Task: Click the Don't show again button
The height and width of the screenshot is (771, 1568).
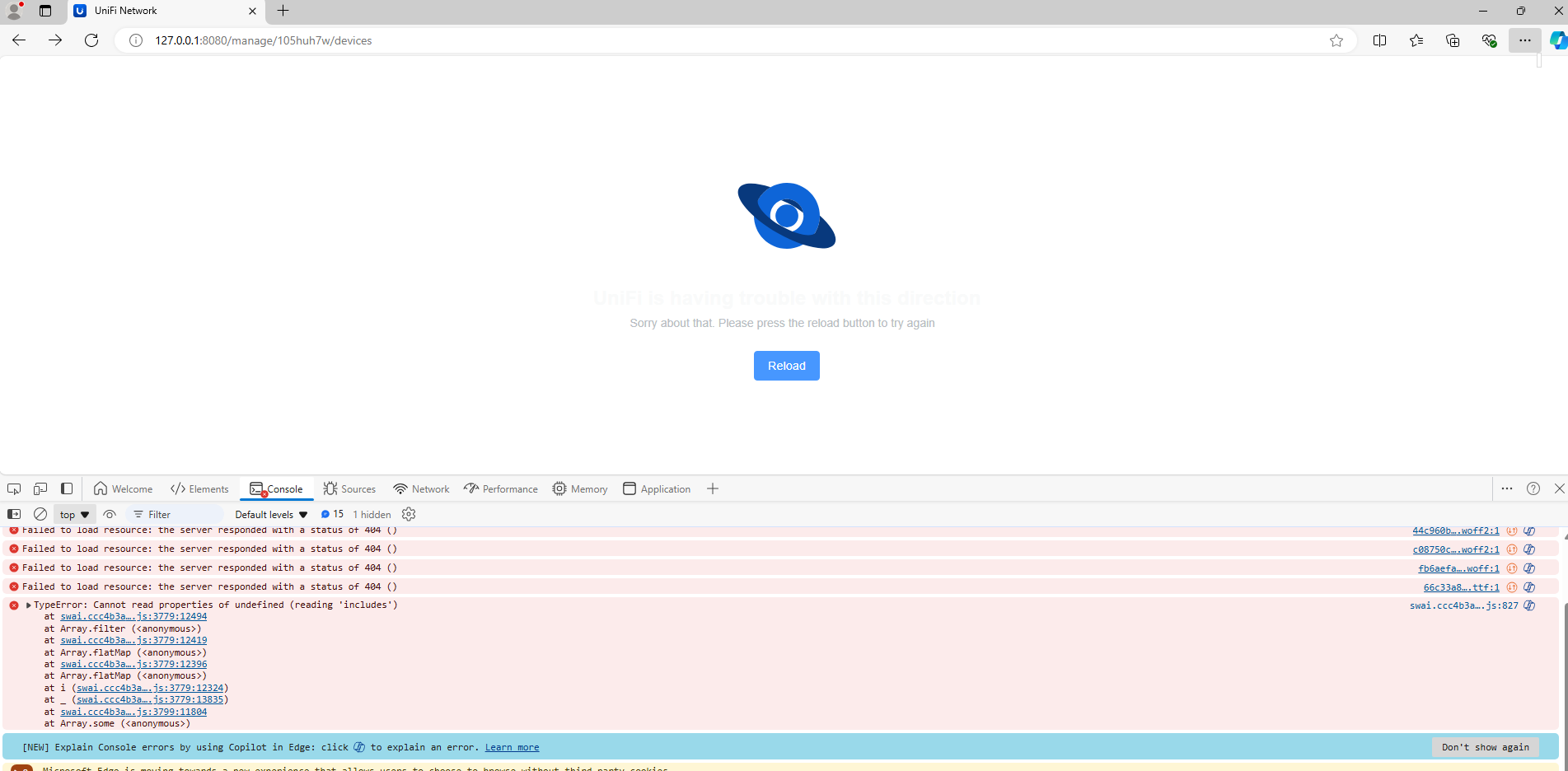Action: click(x=1485, y=747)
